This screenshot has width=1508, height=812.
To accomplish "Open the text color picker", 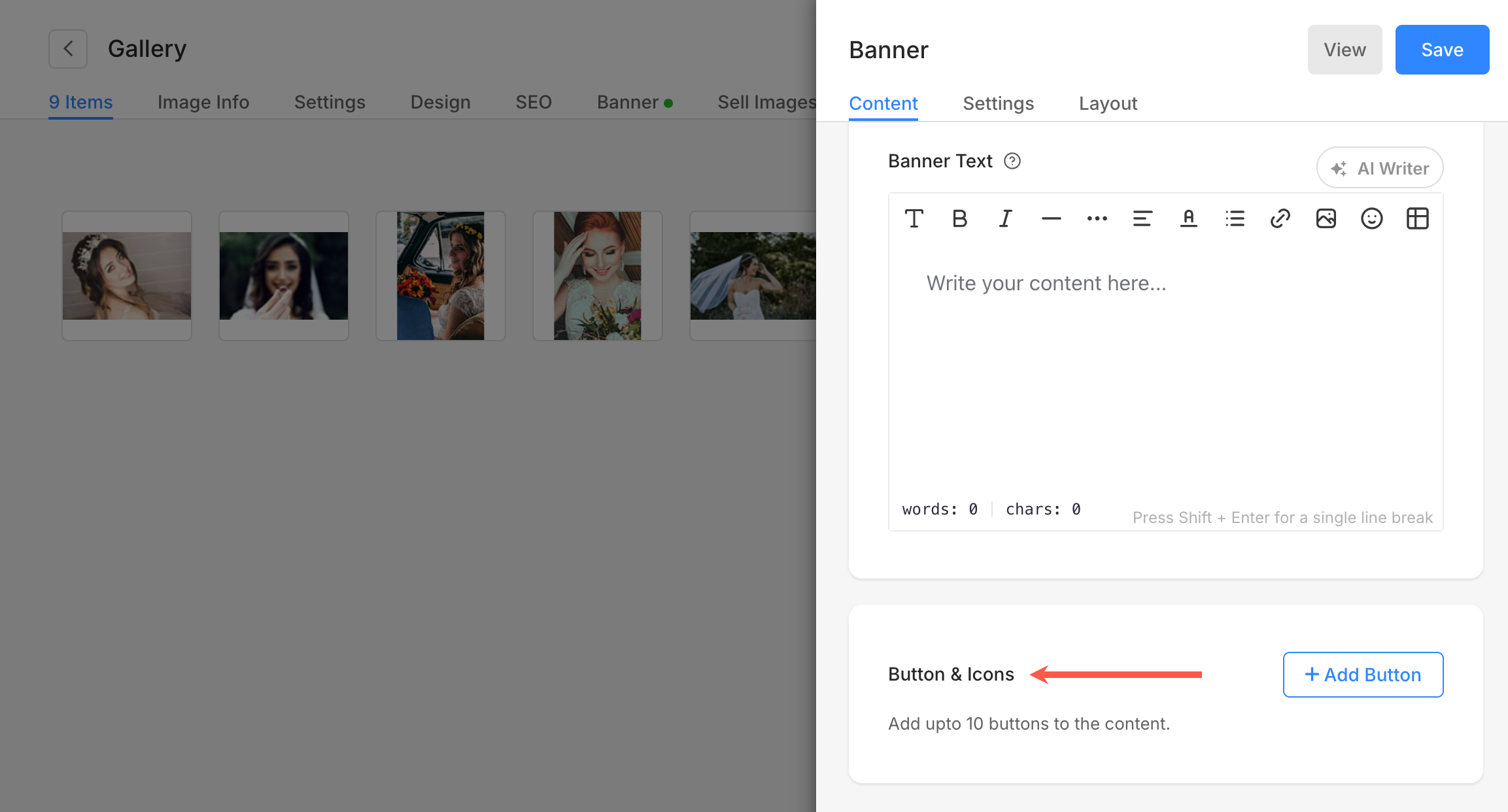I will [x=1188, y=218].
